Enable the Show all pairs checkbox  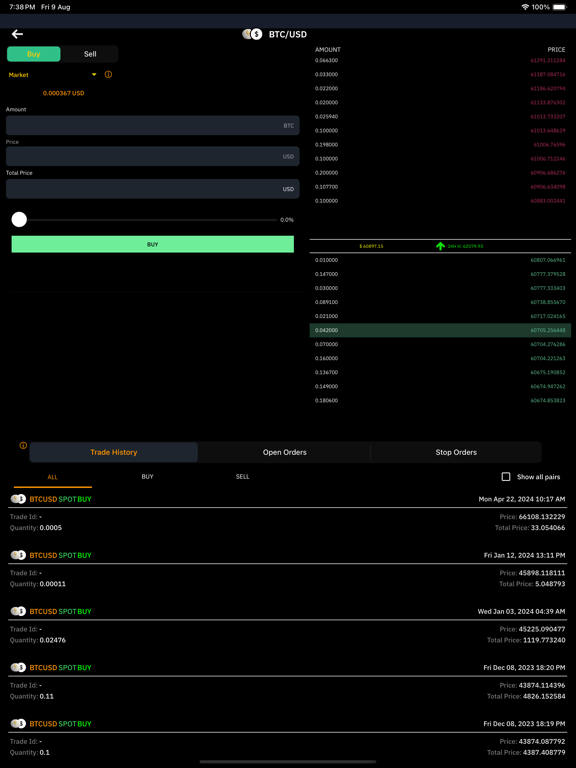click(x=506, y=477)
